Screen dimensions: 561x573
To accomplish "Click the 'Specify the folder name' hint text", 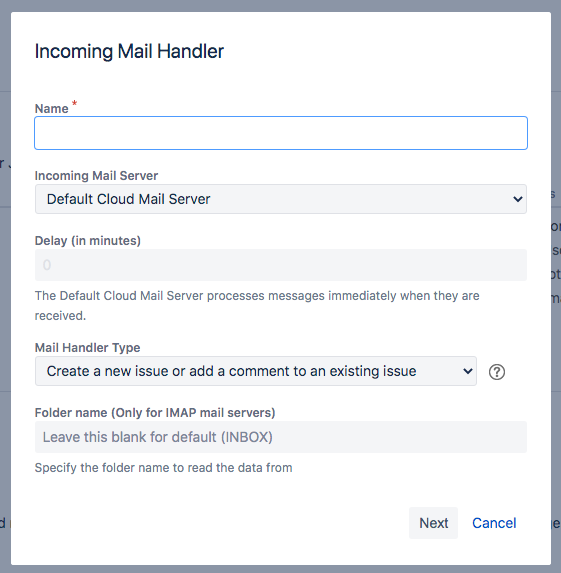I will click(x=163, y=468).
